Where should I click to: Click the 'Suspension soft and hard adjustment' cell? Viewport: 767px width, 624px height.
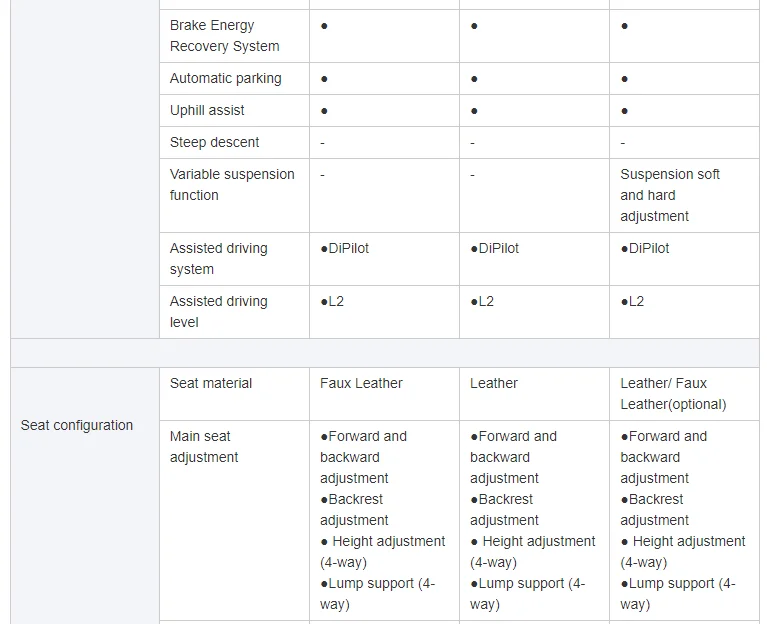pyautogui.click(x=669, y=195)
